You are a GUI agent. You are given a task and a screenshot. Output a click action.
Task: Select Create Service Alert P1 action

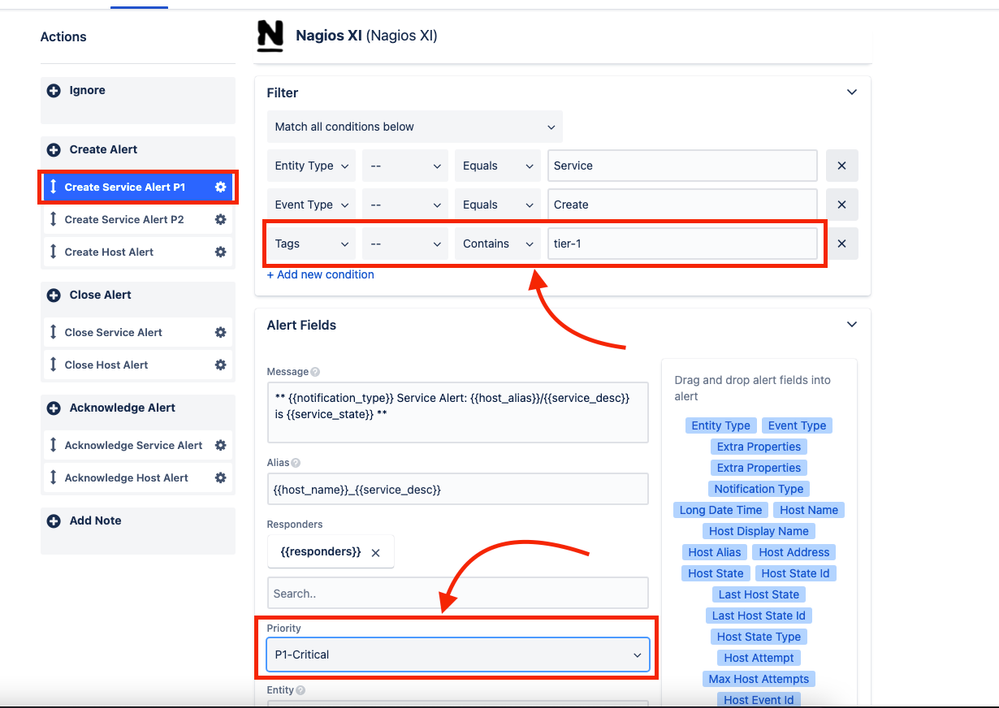tap(138, 187)
